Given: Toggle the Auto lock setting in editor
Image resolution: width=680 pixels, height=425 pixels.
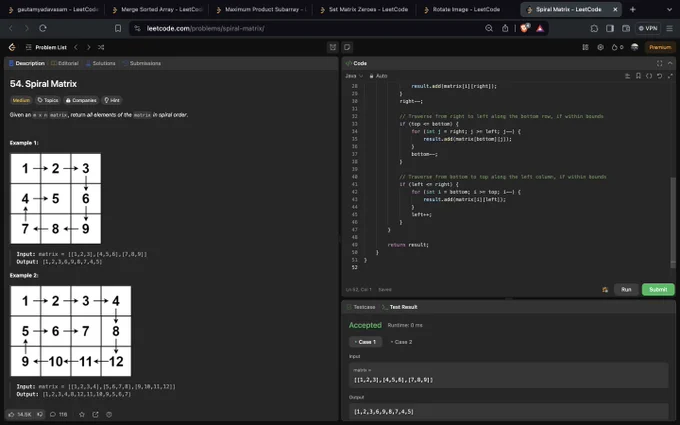Looking at the screenshot, I should coord(378,76).
